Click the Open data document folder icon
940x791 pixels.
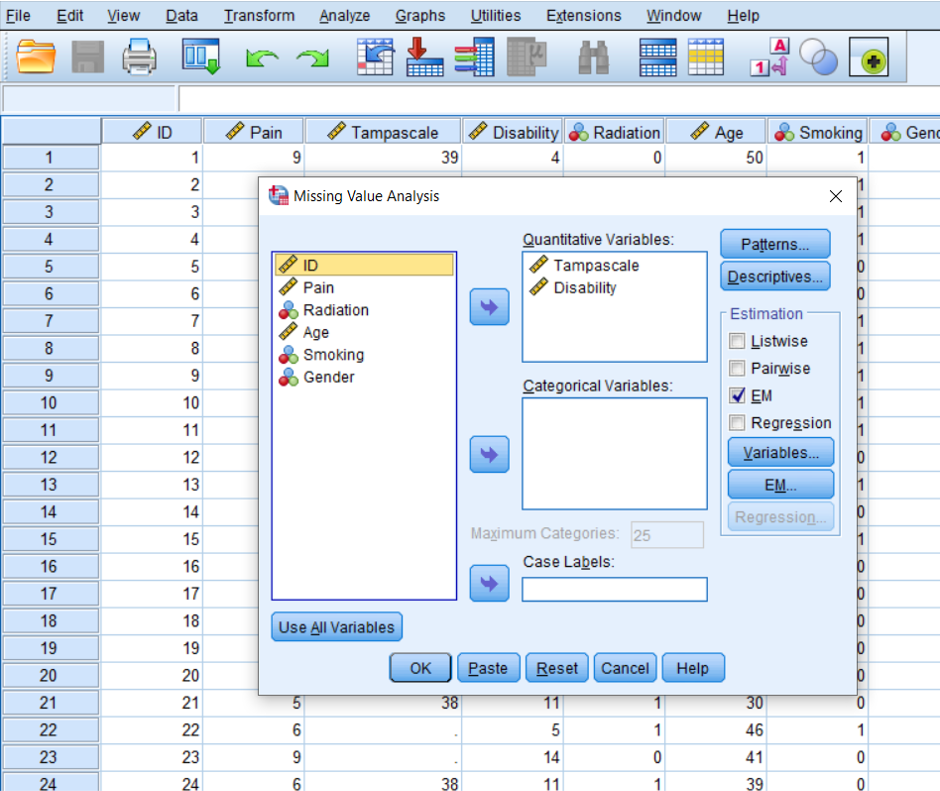point(36,59)
